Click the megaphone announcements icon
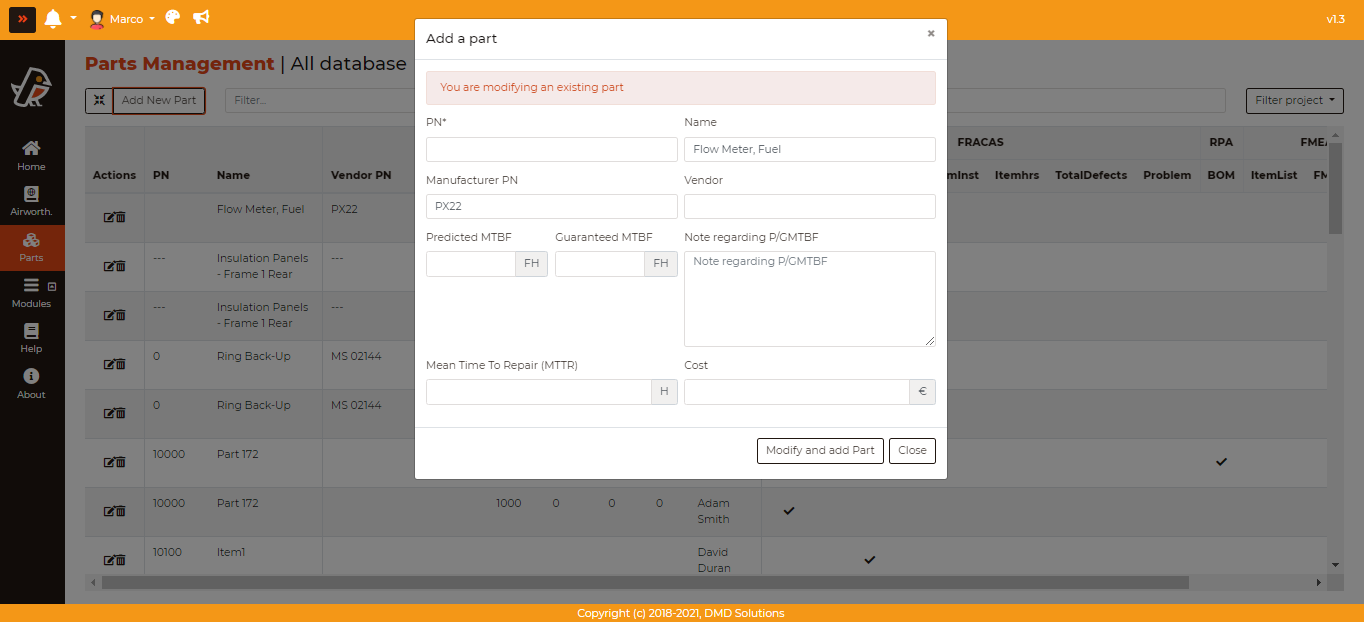This screenshot has height=622, width=1364. pyautogui.click(x=201, y=18)
